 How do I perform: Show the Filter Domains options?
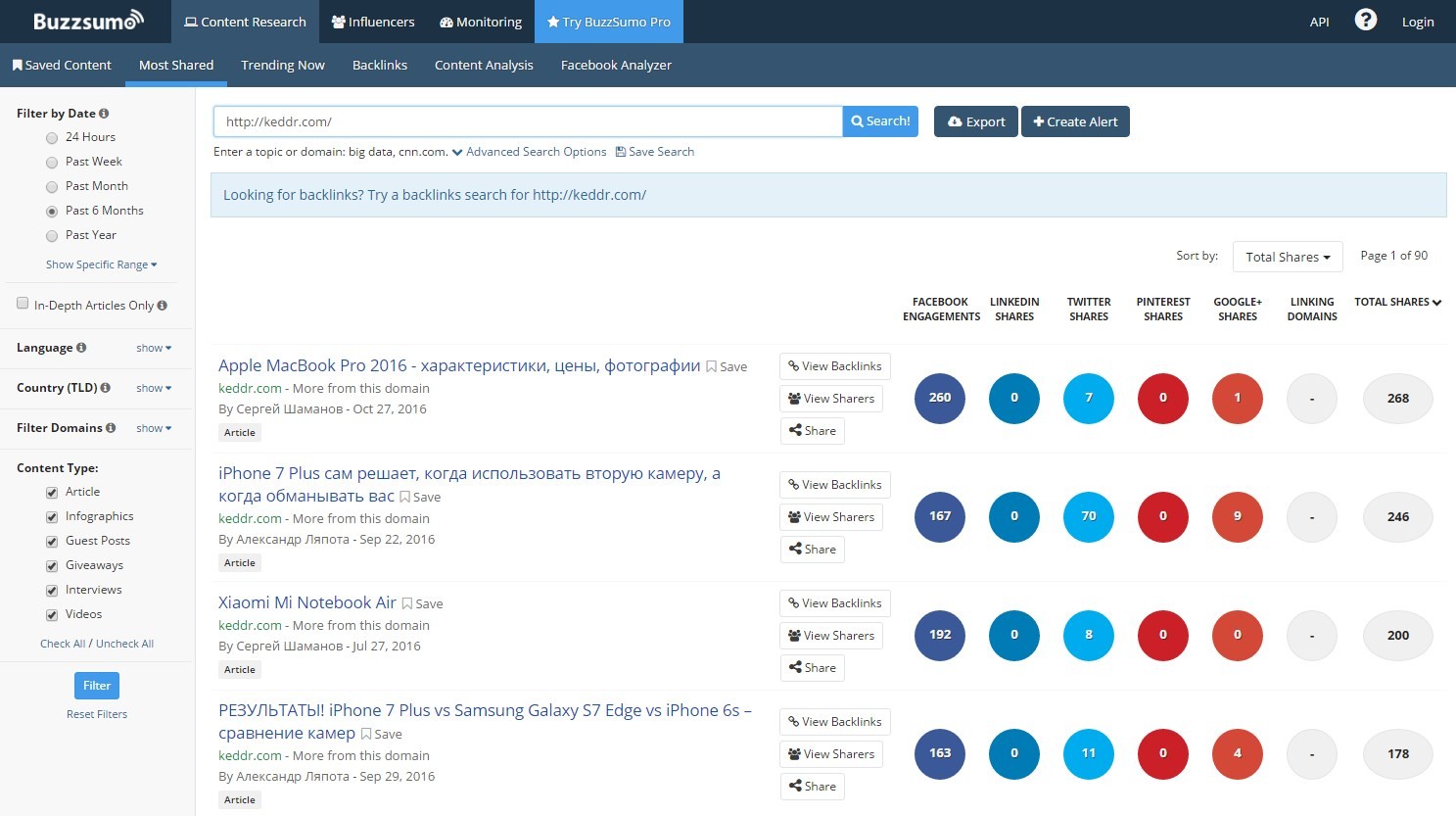tap(154, 428)
